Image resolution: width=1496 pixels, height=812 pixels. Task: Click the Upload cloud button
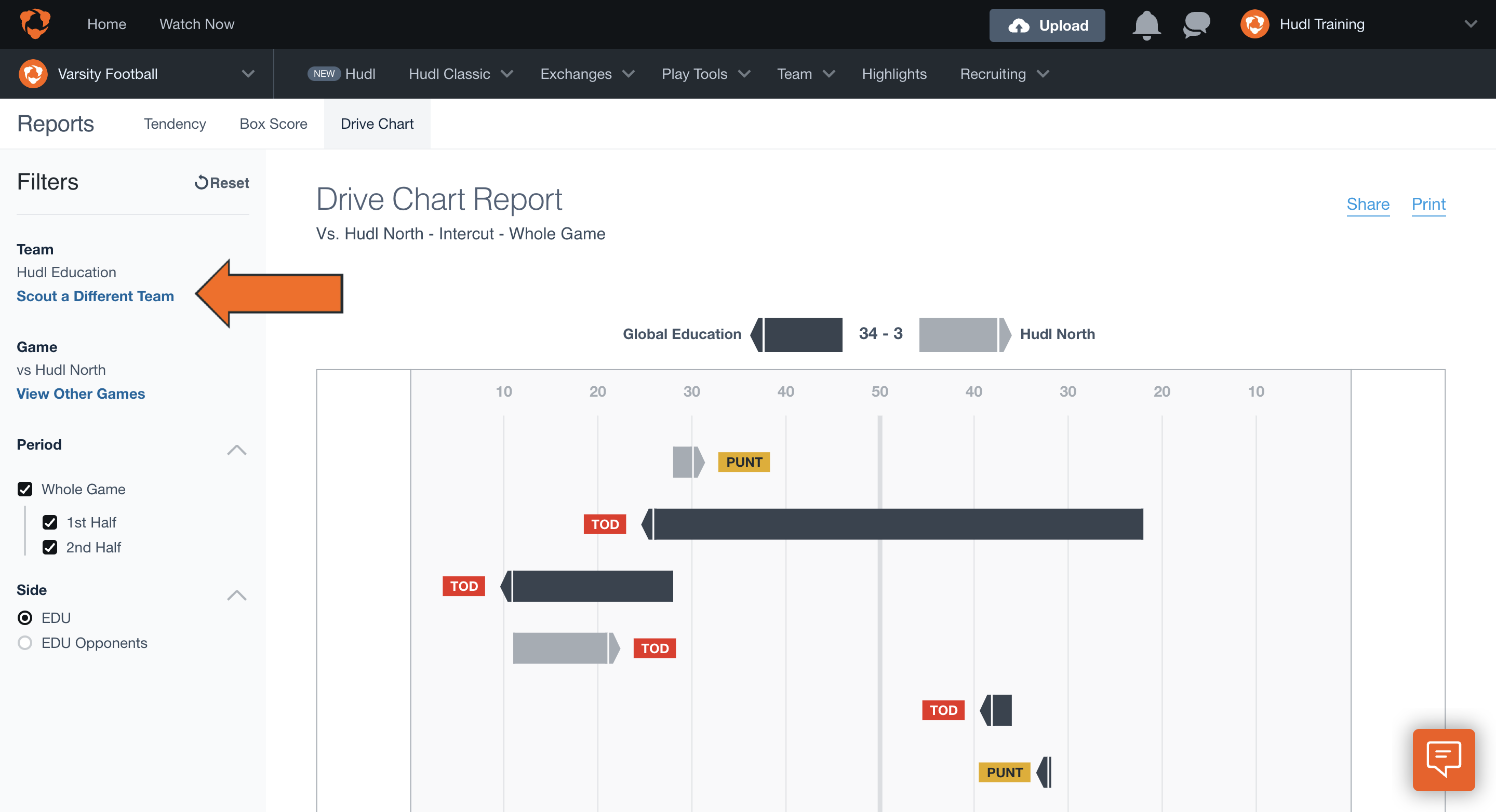point(1047,25)
